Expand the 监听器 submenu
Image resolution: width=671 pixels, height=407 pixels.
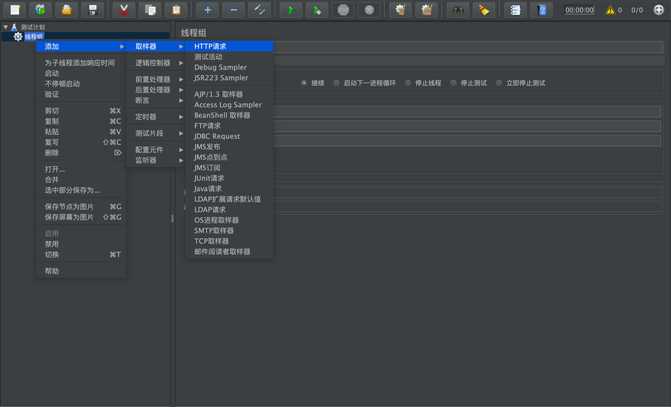(157, 160)
